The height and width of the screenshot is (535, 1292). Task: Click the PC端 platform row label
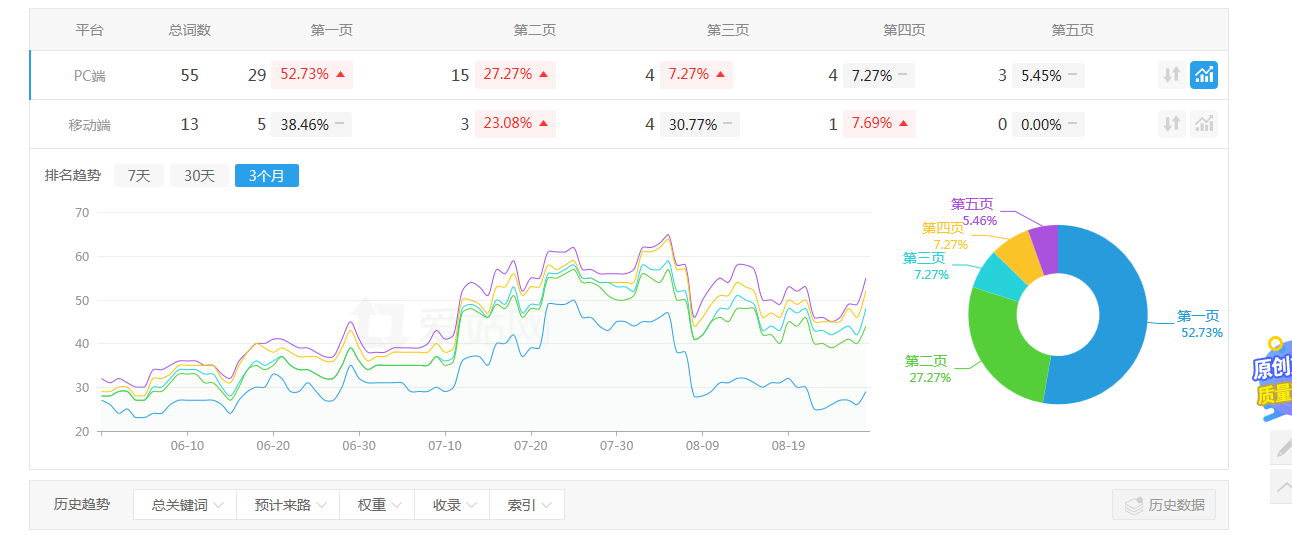point(90,75)
